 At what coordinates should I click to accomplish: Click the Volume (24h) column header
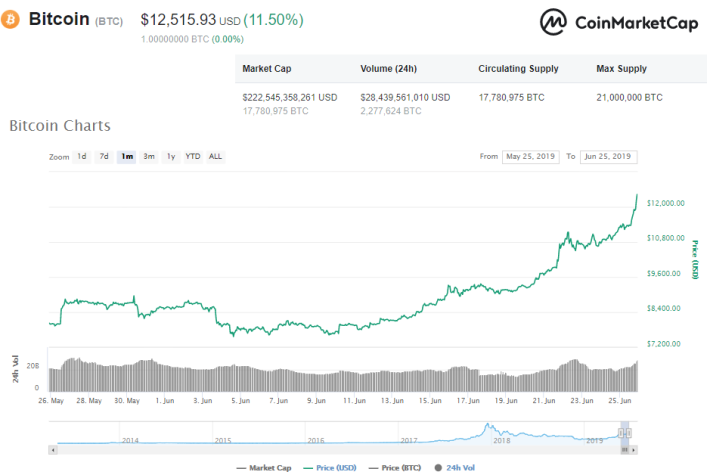(389, 69)
